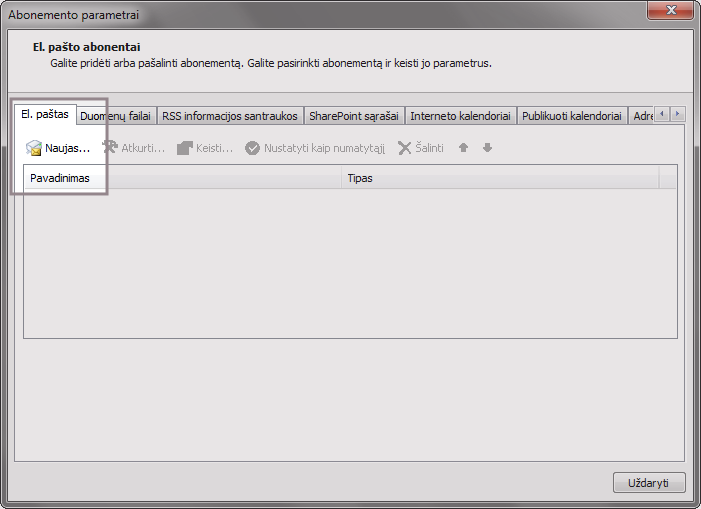The width and height of the screenshot is (701, 509).
Task: Go to the SharePoint sąrašai tab
Action: point(354,116)
